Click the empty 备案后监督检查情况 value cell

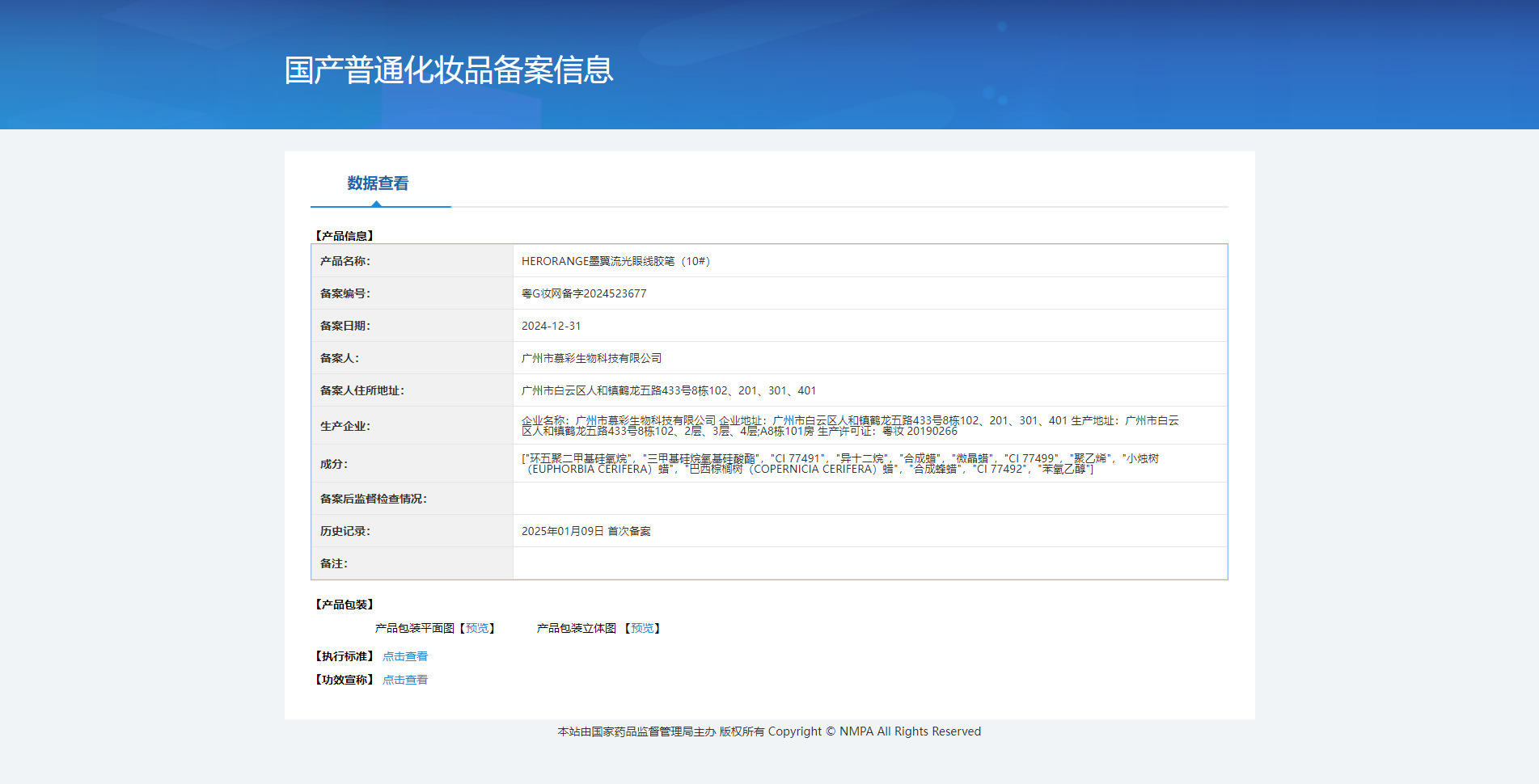point(869,499)
